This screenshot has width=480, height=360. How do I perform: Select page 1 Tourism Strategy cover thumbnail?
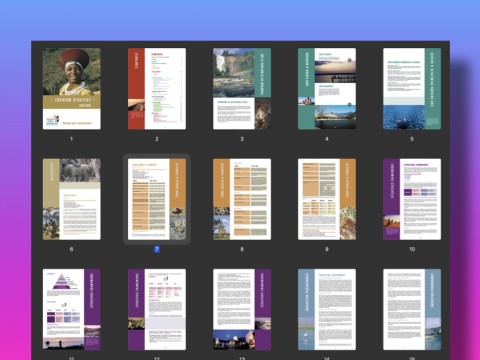click(x=72, y=89)
